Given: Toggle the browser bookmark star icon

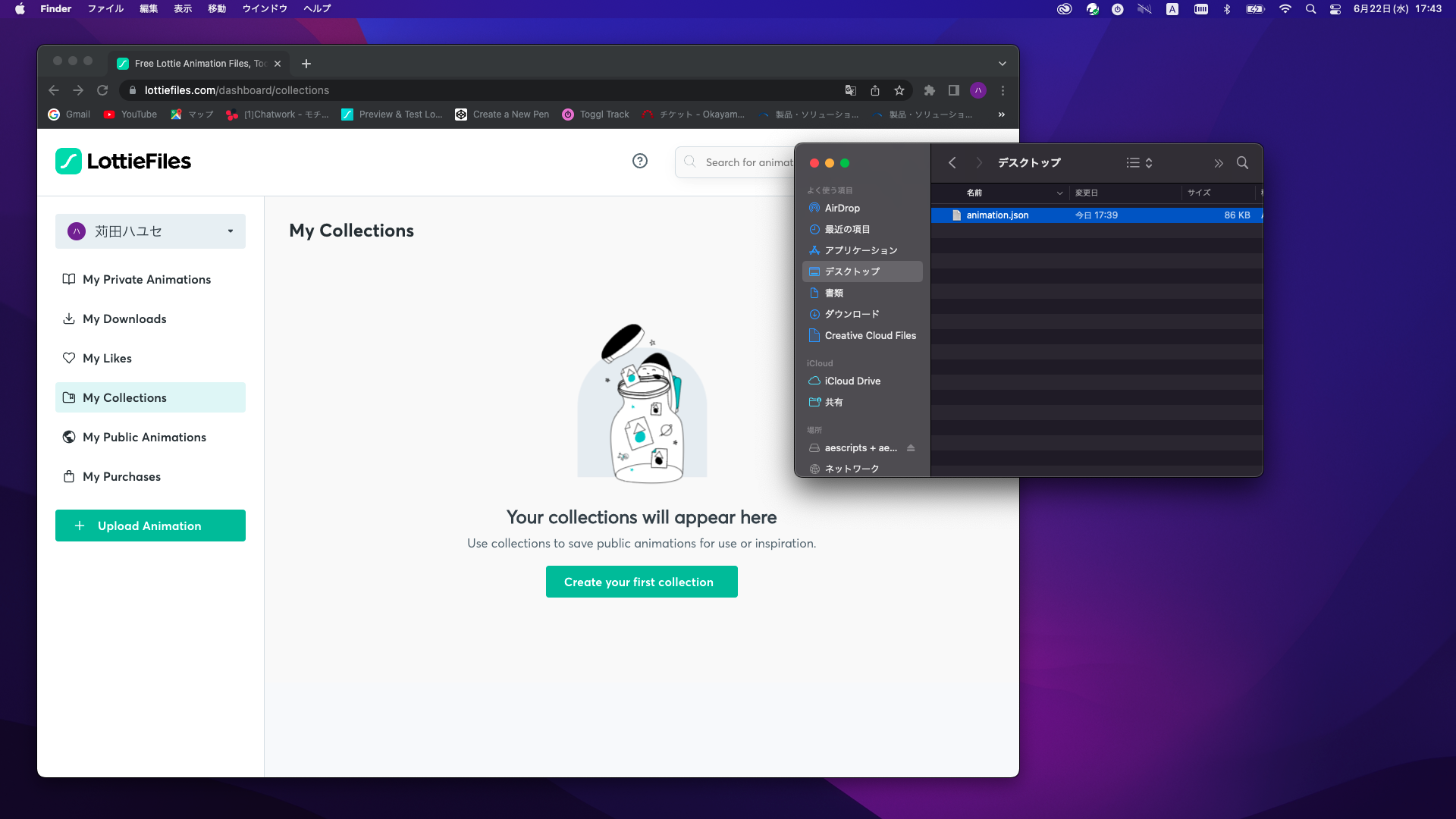Looking at the screenshot, I should pyautogui.click(x=898, y=90).
